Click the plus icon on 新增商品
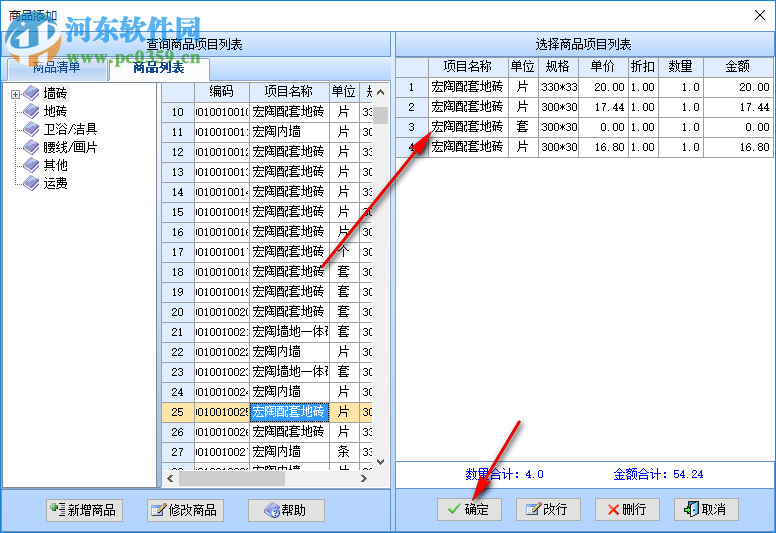 click(57, 509)
